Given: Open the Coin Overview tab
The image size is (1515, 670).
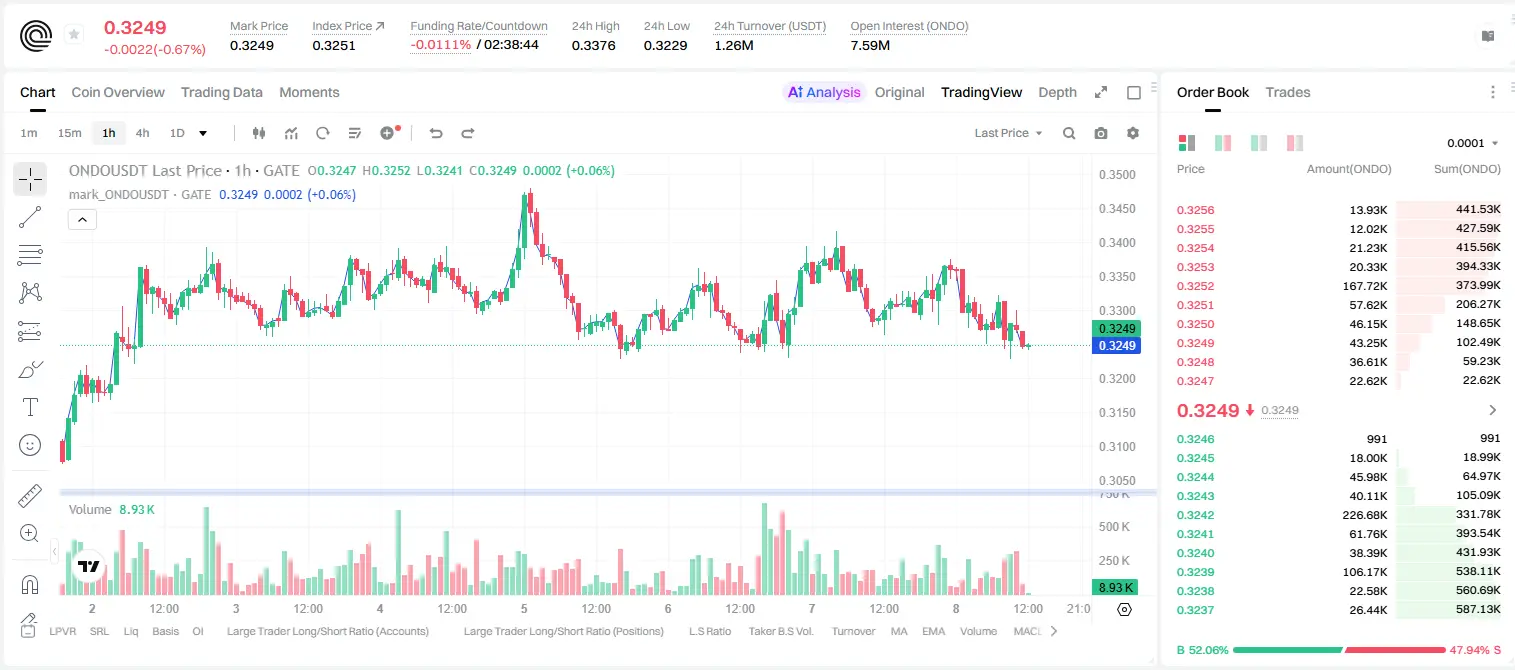Looking at the screenshot, I should [118, 92].
